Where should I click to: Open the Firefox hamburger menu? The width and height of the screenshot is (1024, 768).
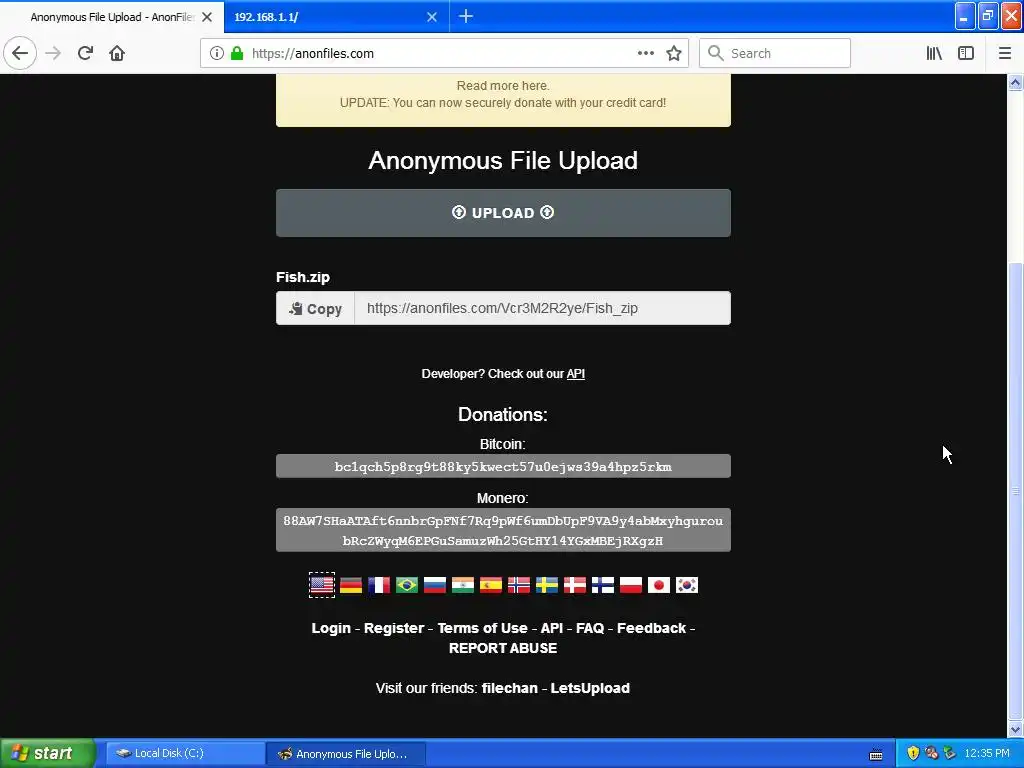pyautogui.click(x=1004, y=54)
